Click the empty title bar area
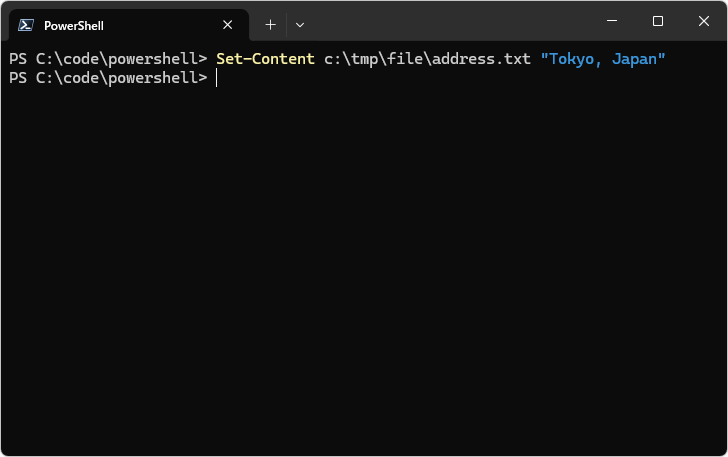Screen dimensions: 728x457 450,22
